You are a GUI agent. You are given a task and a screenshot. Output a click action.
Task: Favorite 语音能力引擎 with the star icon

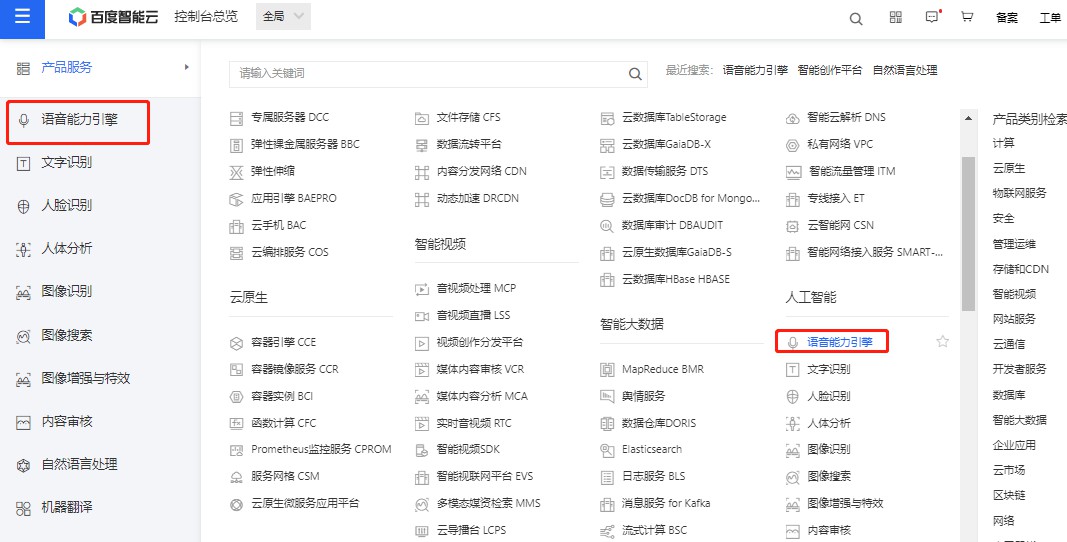coord(942,342)
